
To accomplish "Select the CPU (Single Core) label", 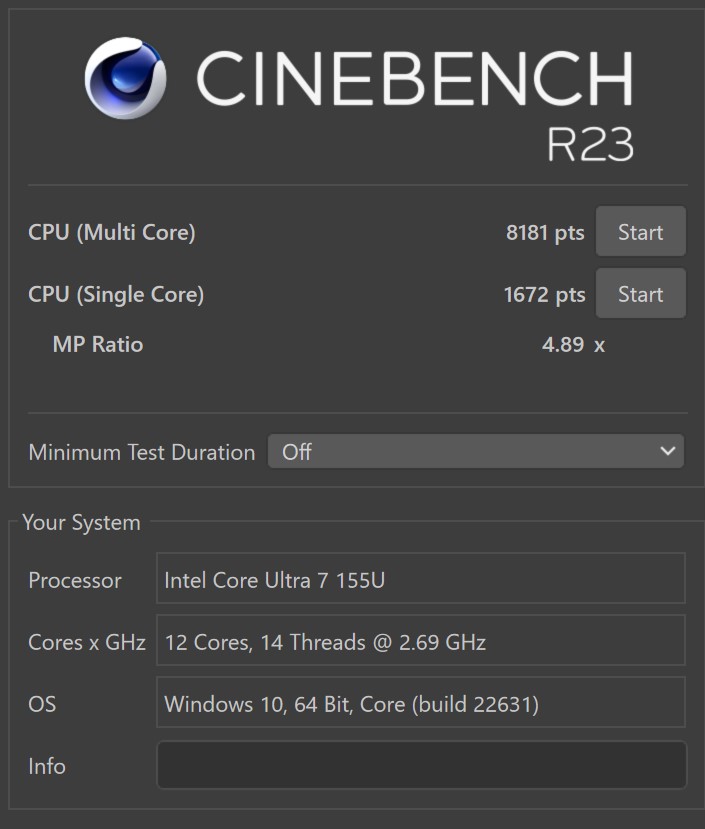I will coord(116,294).
